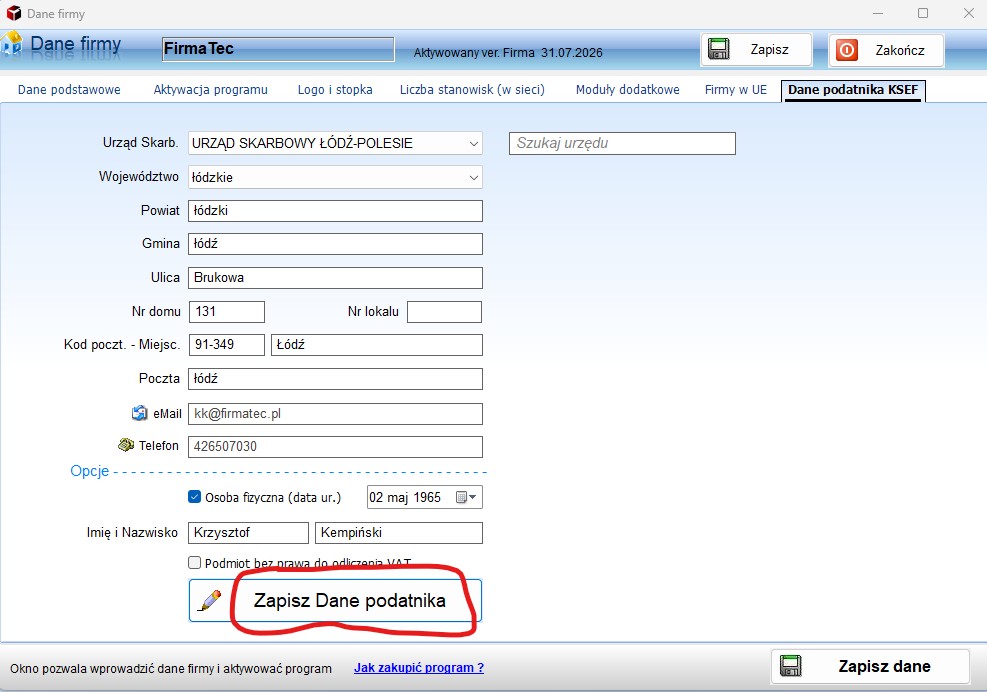
Task: Click the Szukaj urzędu search field
Action: coord(622,143)
